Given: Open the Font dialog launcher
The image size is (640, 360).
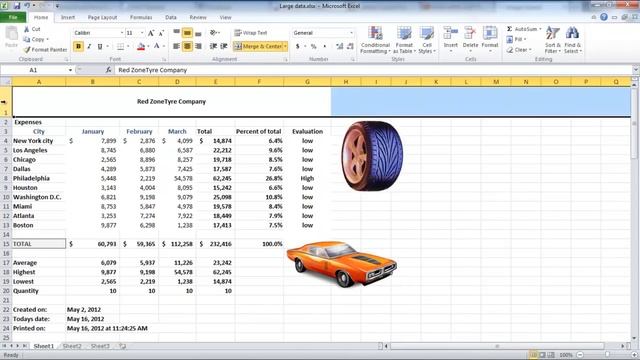Looking at the screenshot, I should click(164, 60).
